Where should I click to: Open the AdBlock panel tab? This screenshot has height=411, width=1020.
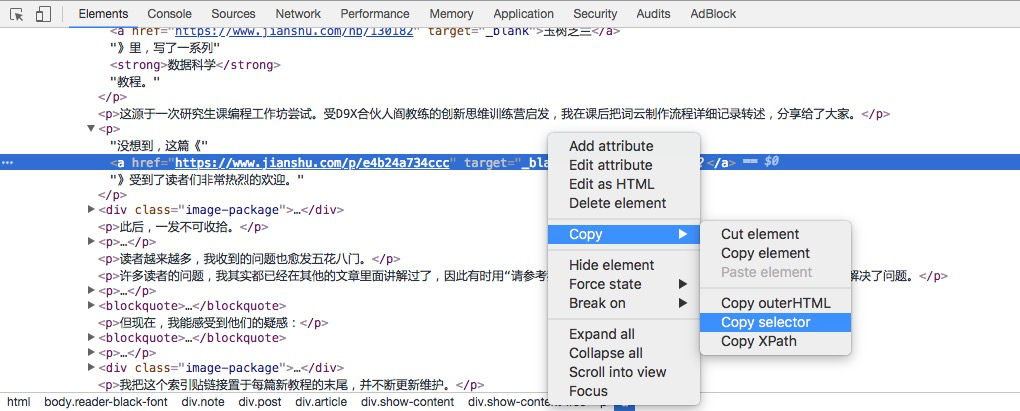click(x=713, y=14)
